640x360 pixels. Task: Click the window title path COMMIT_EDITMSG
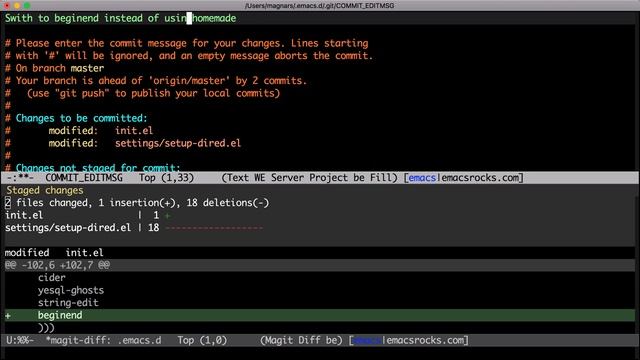pos(320,5)
